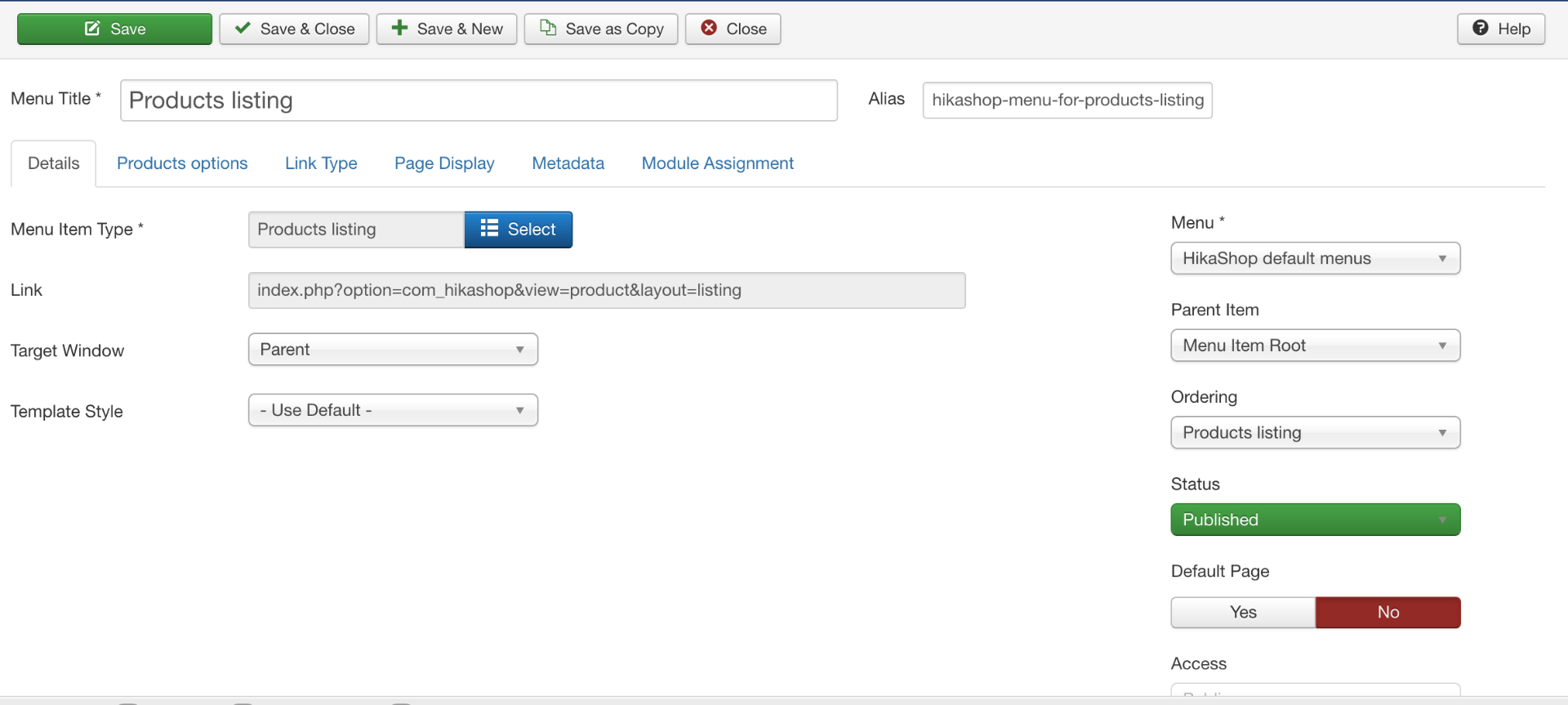Click the Menu Item Type field
1568x705 pixels.
point(356,230)
